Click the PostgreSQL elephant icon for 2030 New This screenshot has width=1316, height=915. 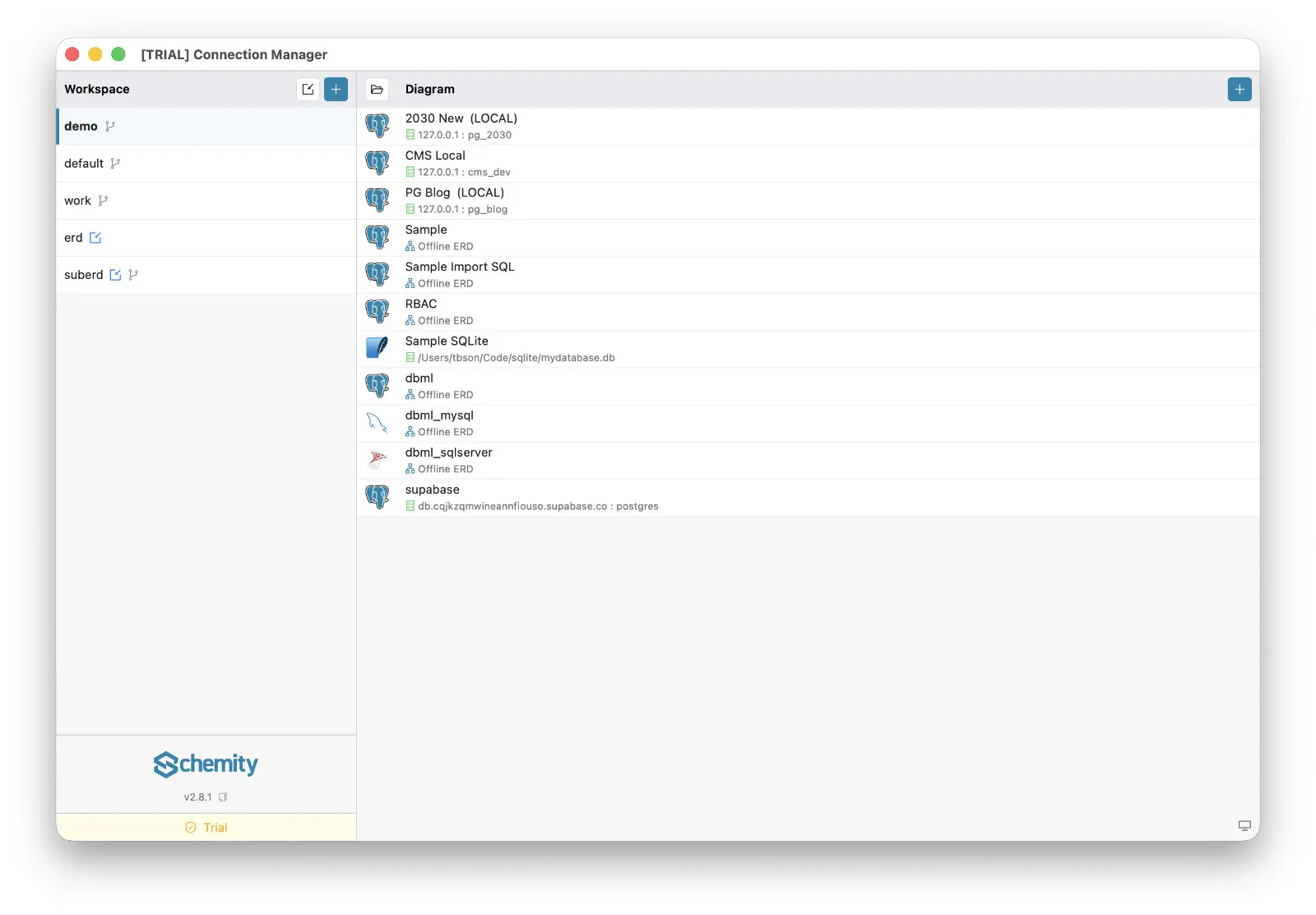(378, 126)
